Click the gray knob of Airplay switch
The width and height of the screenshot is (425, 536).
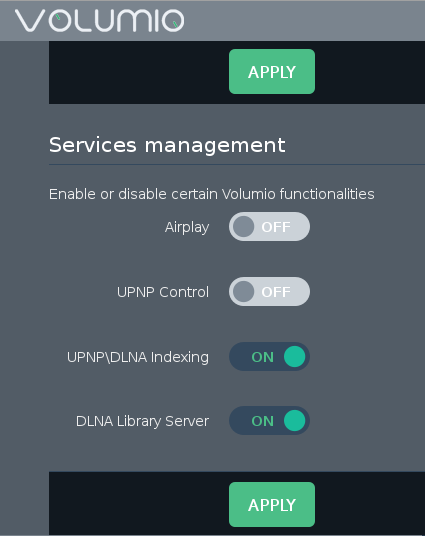243,226
